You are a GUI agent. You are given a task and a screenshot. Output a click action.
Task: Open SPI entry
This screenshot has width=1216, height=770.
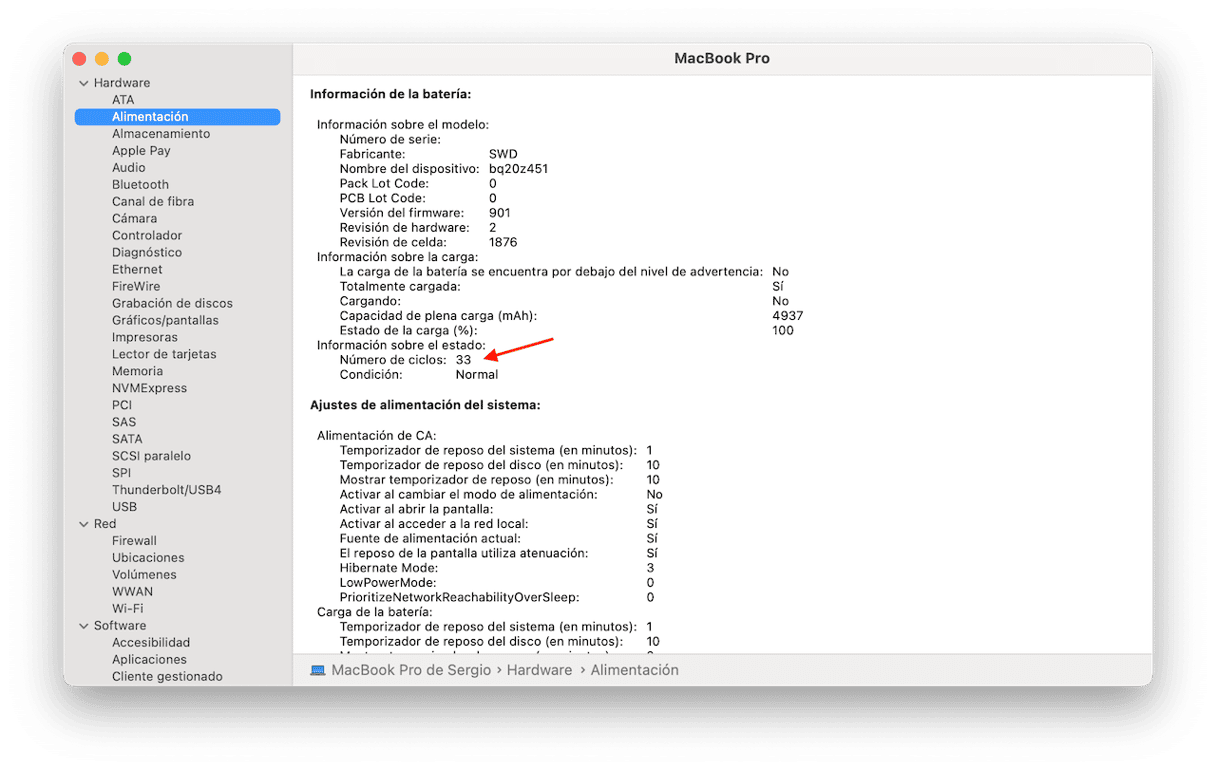coord(121,474)
